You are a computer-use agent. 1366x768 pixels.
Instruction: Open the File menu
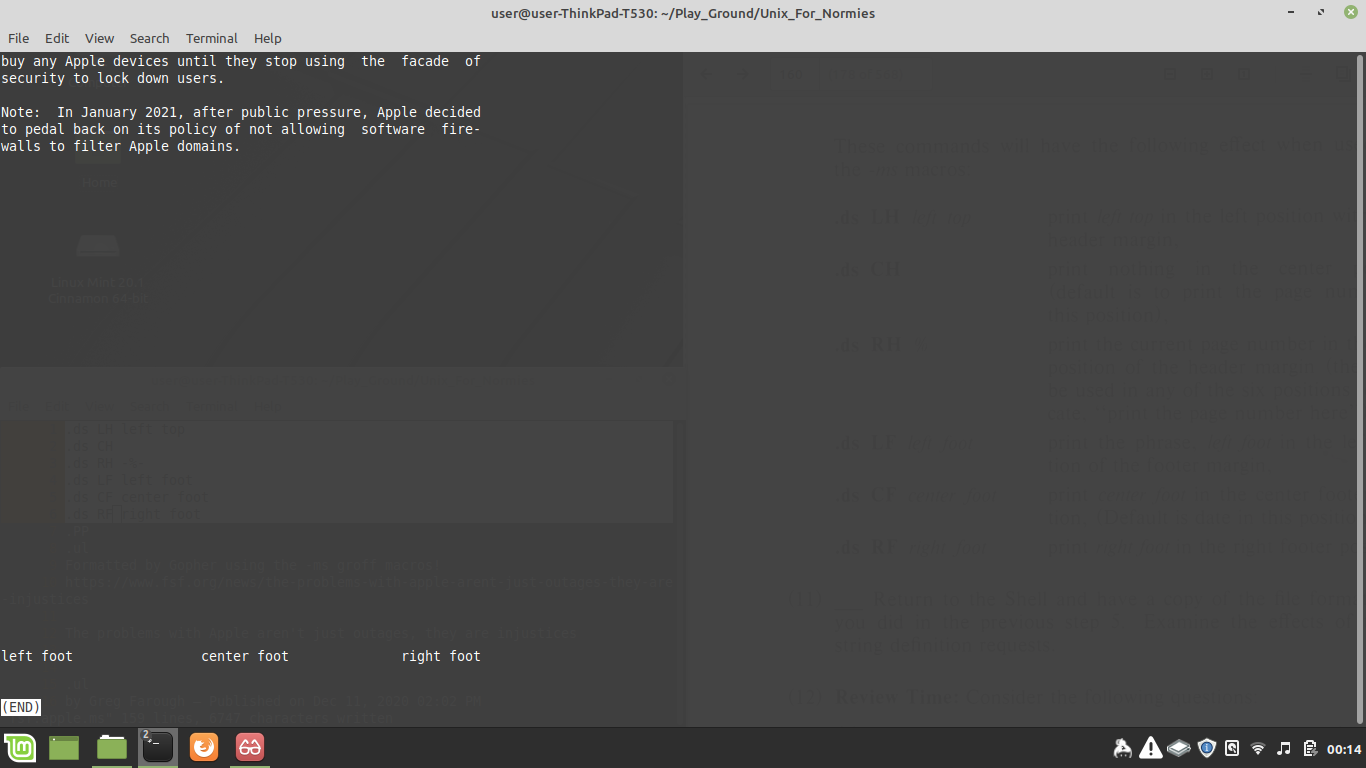click(18, 38)
